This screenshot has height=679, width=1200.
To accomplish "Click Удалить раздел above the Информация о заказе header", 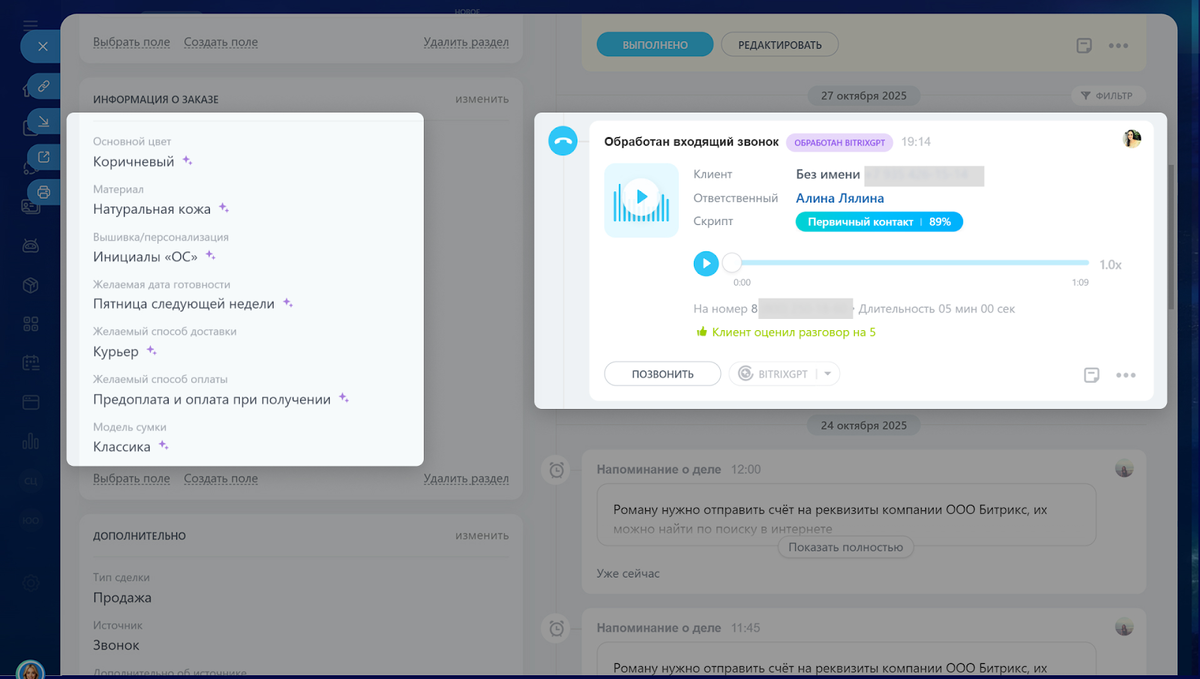I will pos(466,42).
